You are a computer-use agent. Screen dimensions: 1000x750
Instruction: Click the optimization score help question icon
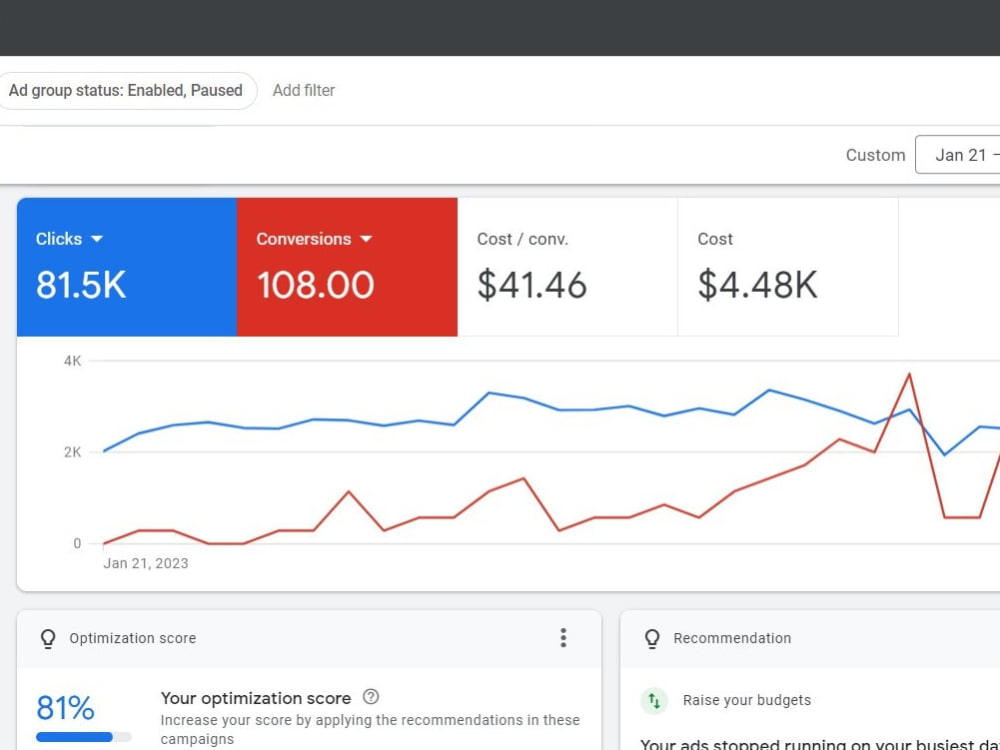371,697
